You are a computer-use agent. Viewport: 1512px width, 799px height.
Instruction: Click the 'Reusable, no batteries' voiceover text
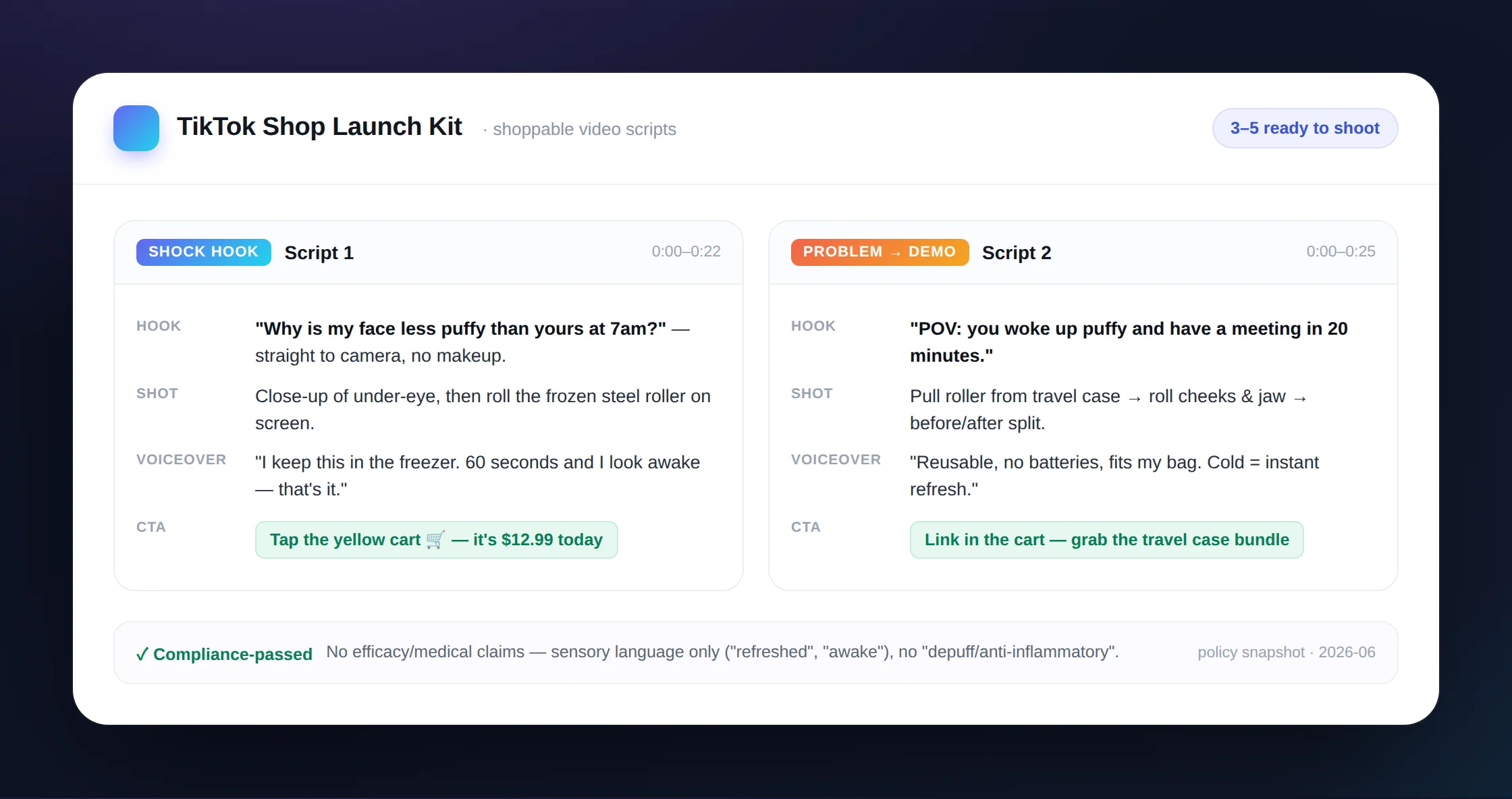pyautogui.click(x=1114, y=476)
